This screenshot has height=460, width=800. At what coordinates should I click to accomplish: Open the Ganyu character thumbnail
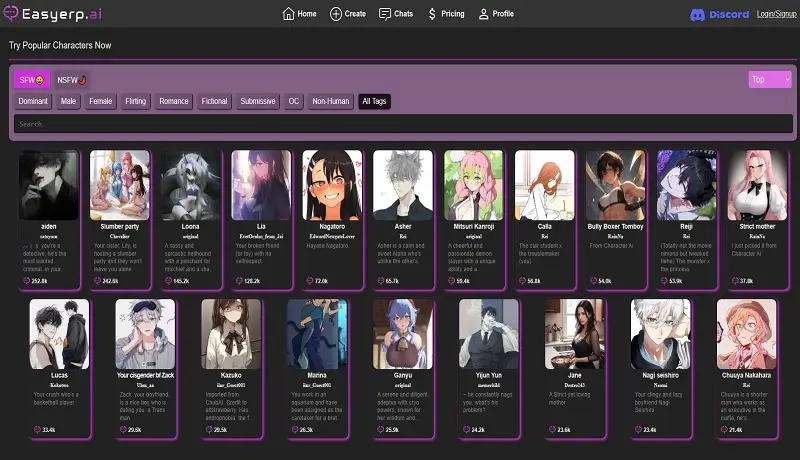click(403, 333)
